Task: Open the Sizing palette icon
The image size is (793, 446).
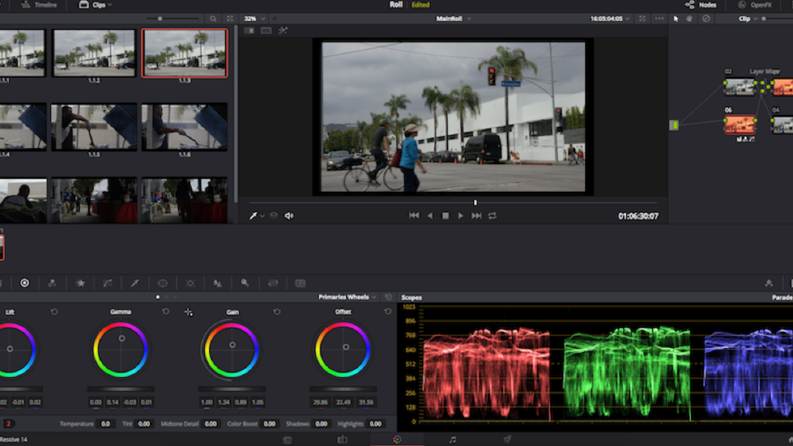Action: coord(273,283)
